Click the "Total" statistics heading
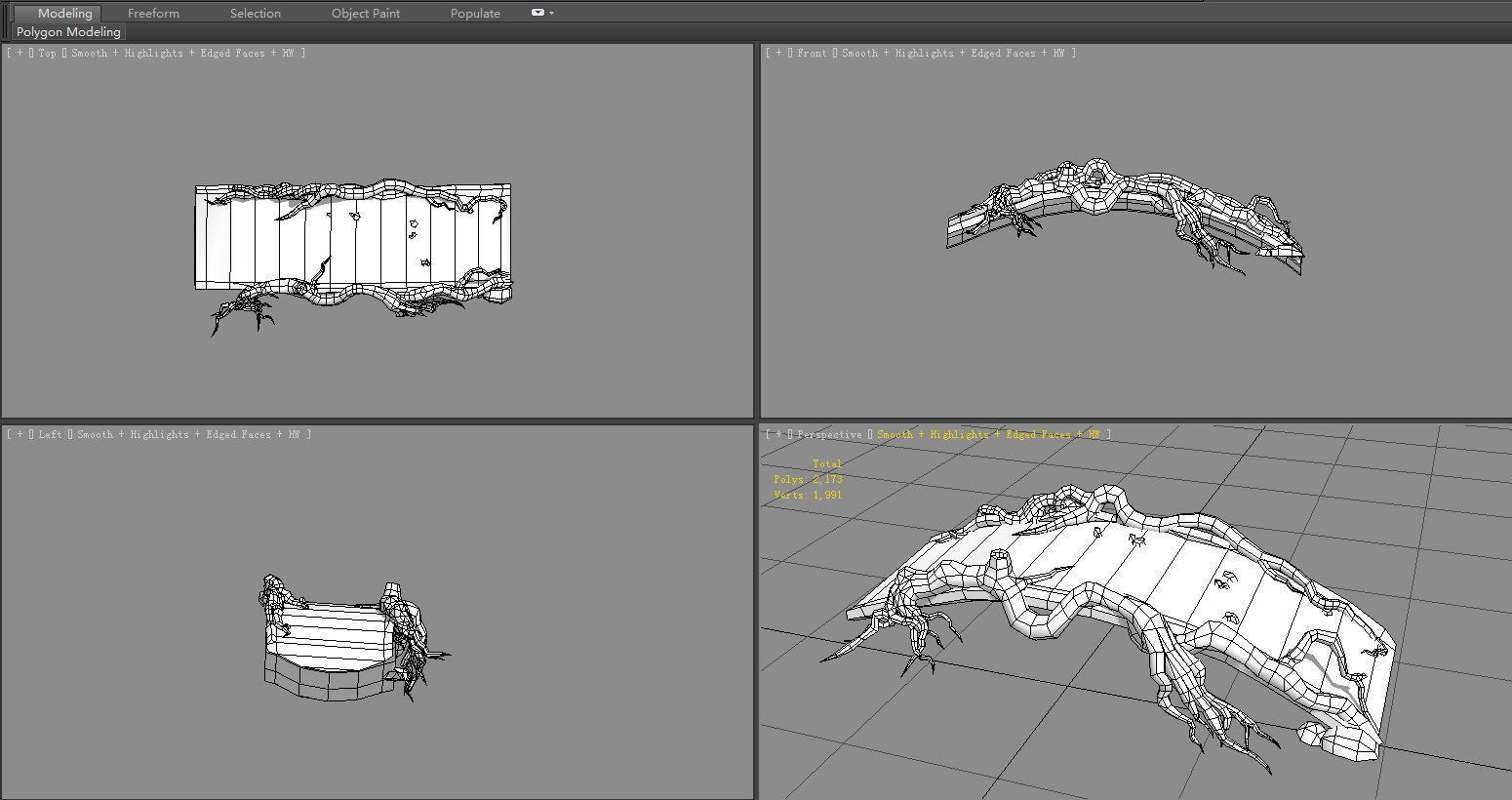The width and height of the screenshot is (1512, 800). click(827, 463)
